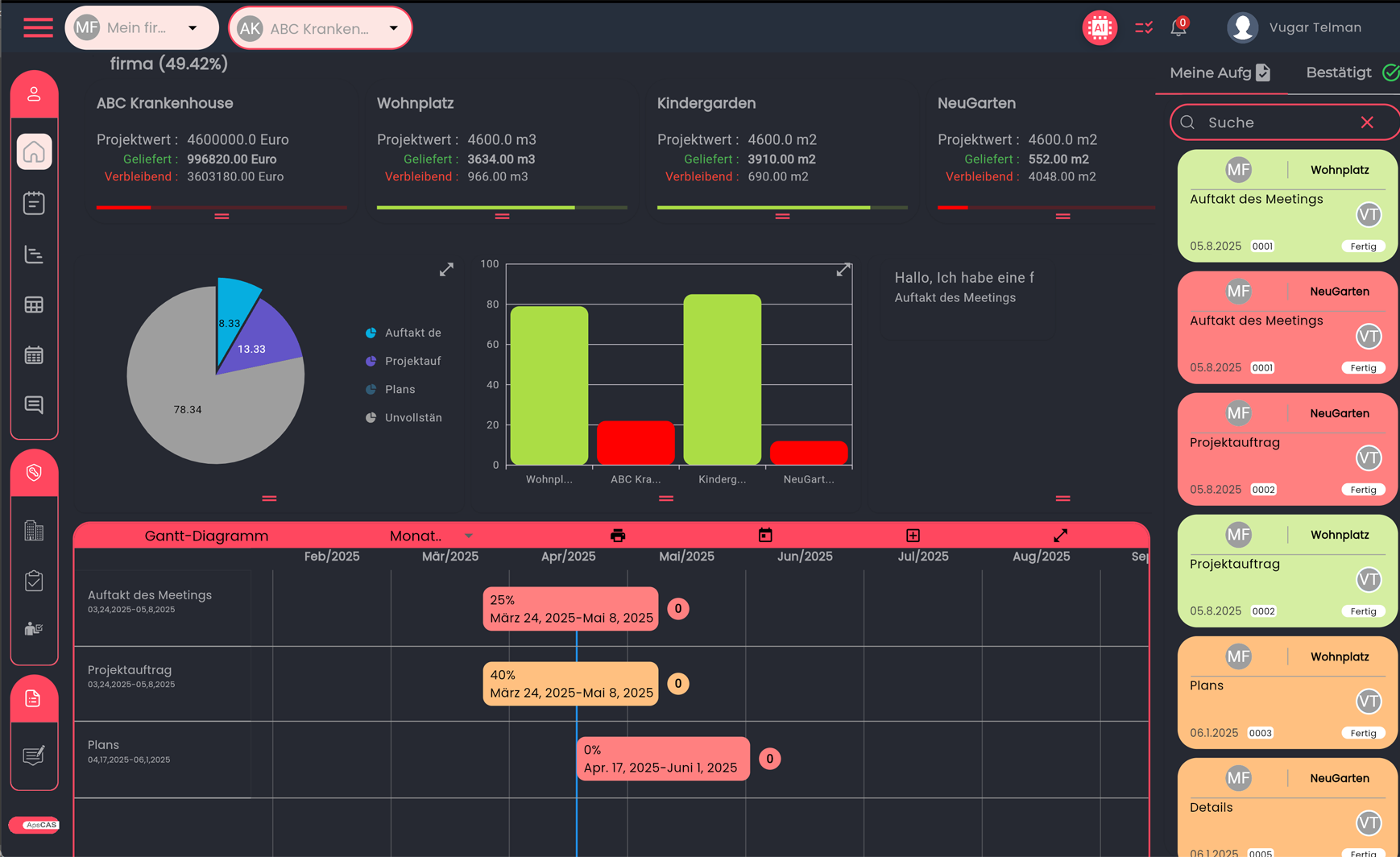
Task: Open the Mein firma company dropdown
Action: [x=141, y=27]
